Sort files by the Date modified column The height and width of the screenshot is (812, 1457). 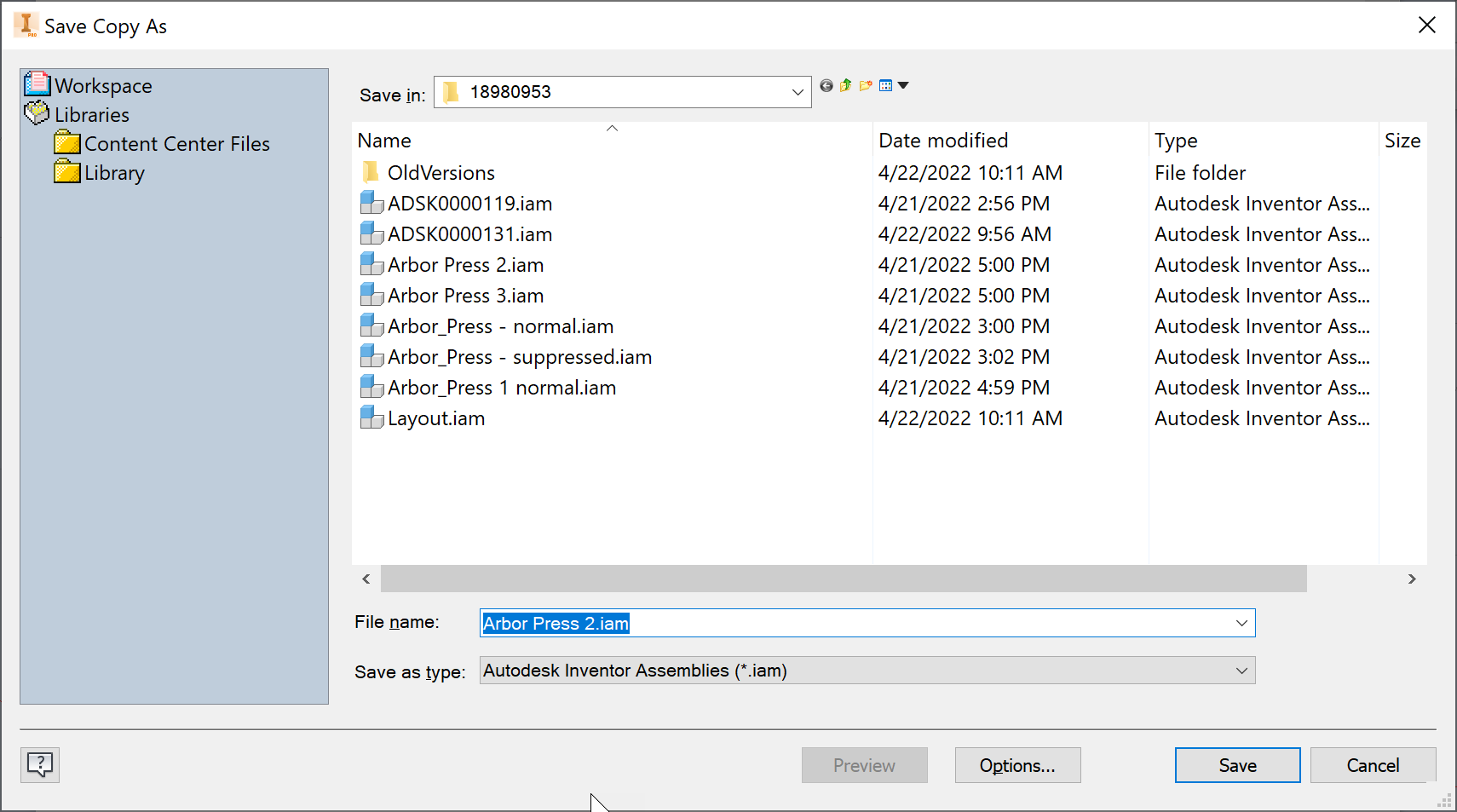point(943,140)
